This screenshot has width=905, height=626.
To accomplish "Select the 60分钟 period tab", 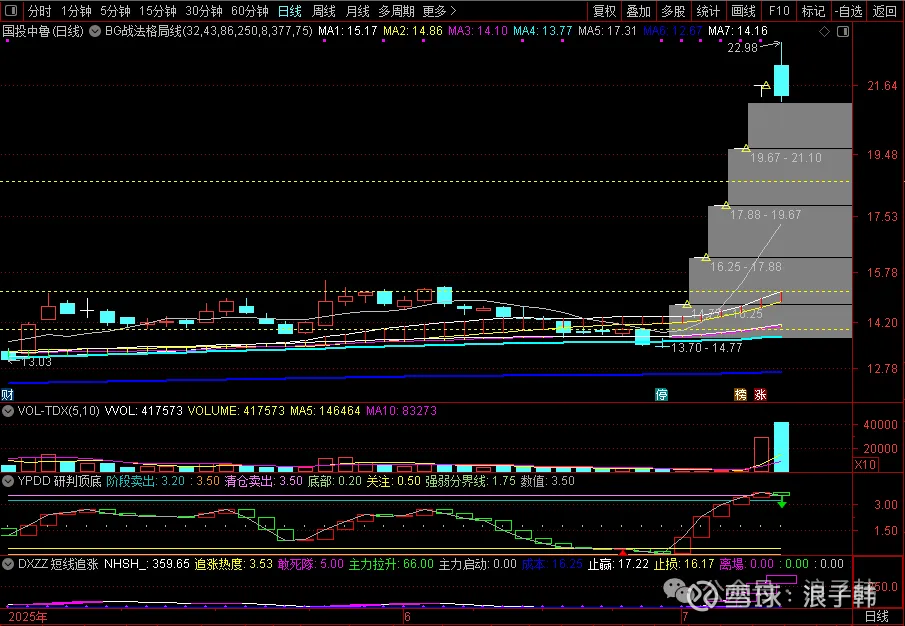I will 249,11.
